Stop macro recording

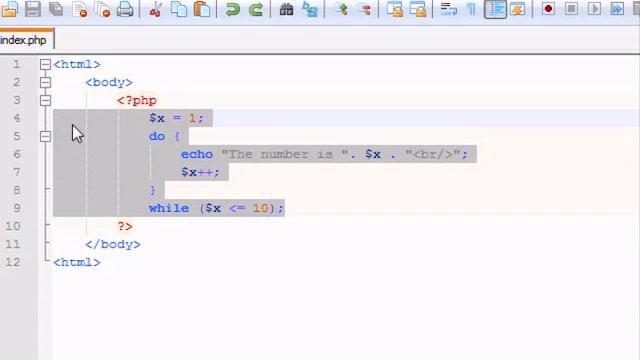(x=571, y=9)
